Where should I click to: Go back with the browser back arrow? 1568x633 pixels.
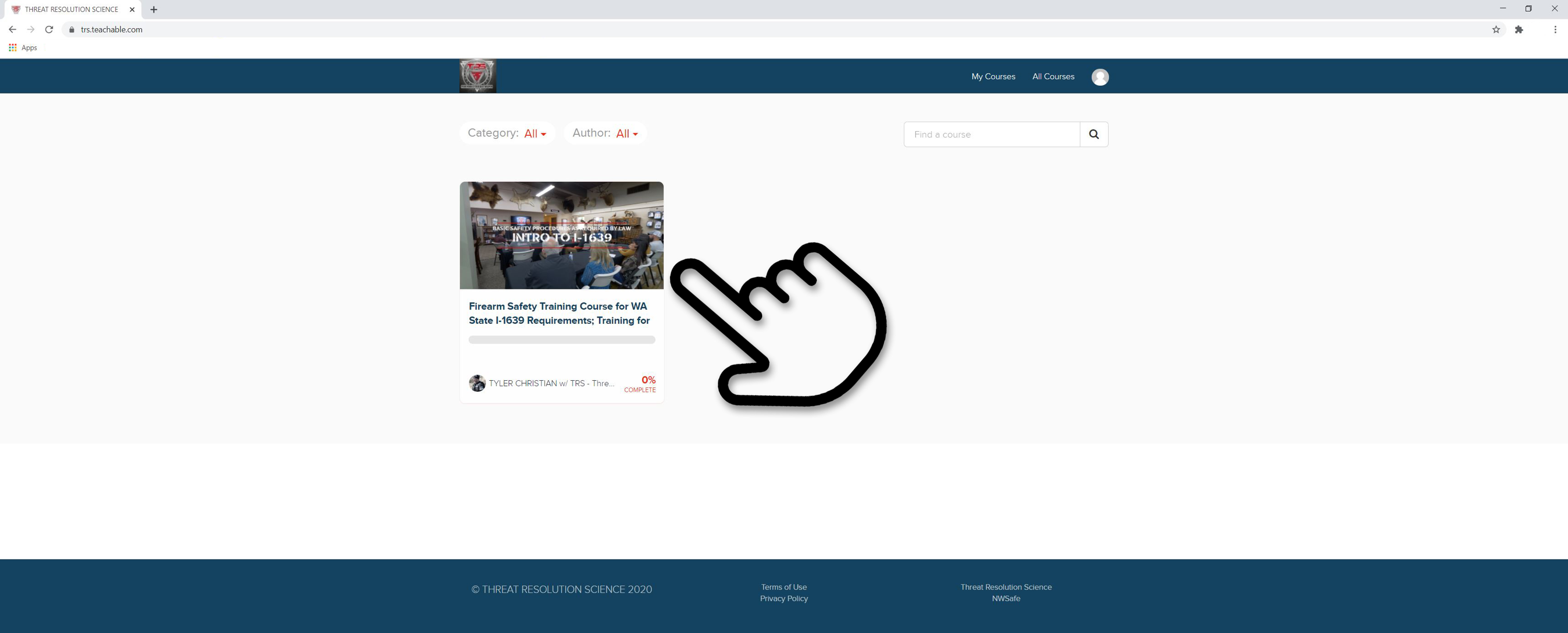[x=12, y=29]
